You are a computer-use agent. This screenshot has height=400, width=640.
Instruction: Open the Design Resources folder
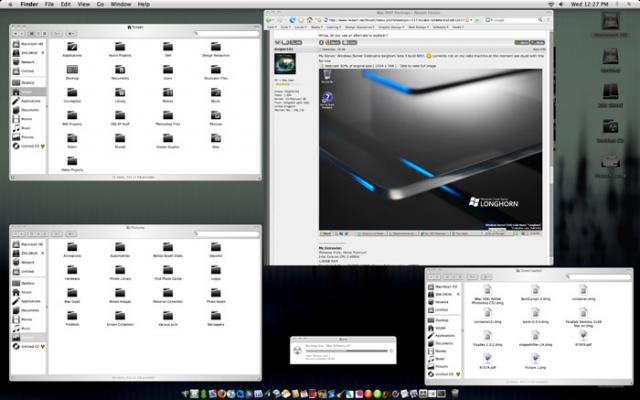[216, 47]
